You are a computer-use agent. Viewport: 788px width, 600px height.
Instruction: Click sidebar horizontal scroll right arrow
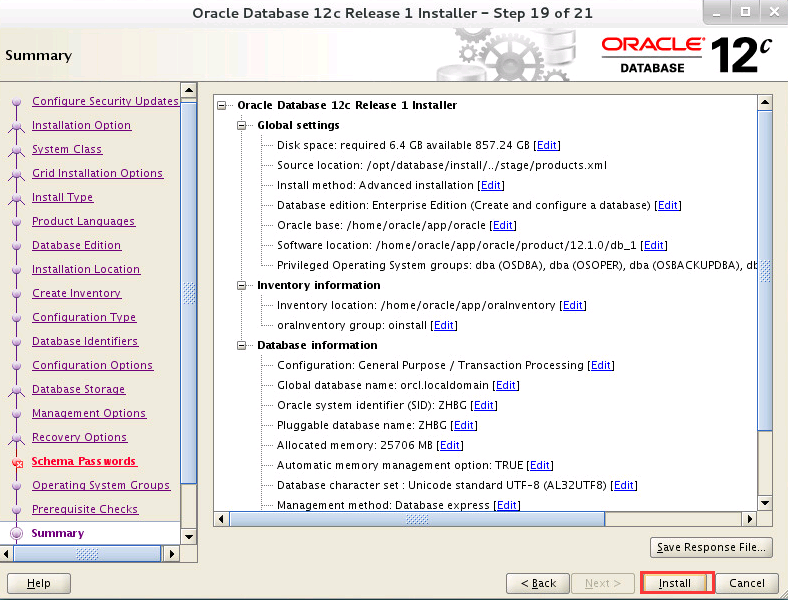171,554
